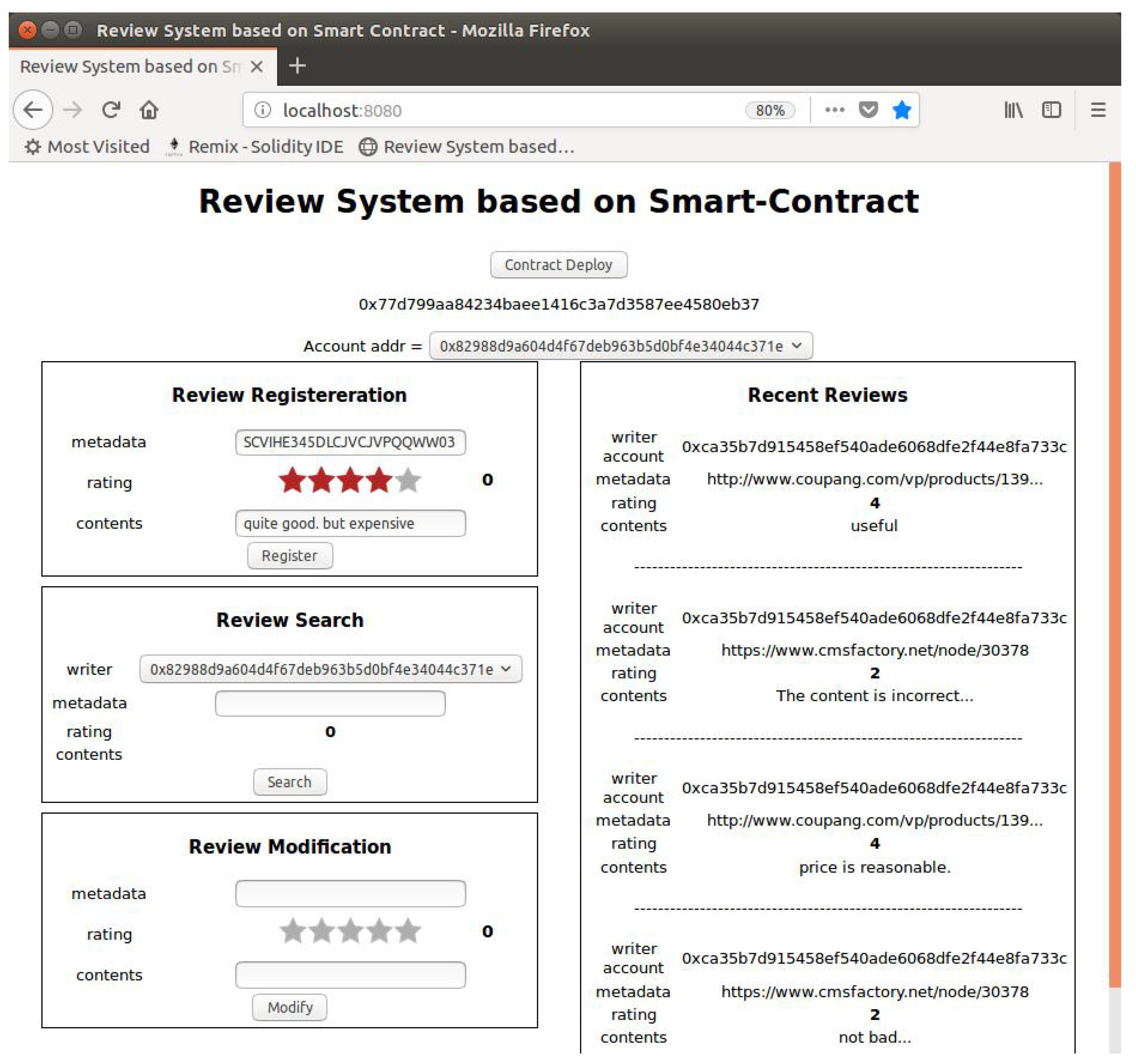The height and width of the screenshot is (1064, 1136).
Task: Open a new browser tab
Action: click(297, 66)
